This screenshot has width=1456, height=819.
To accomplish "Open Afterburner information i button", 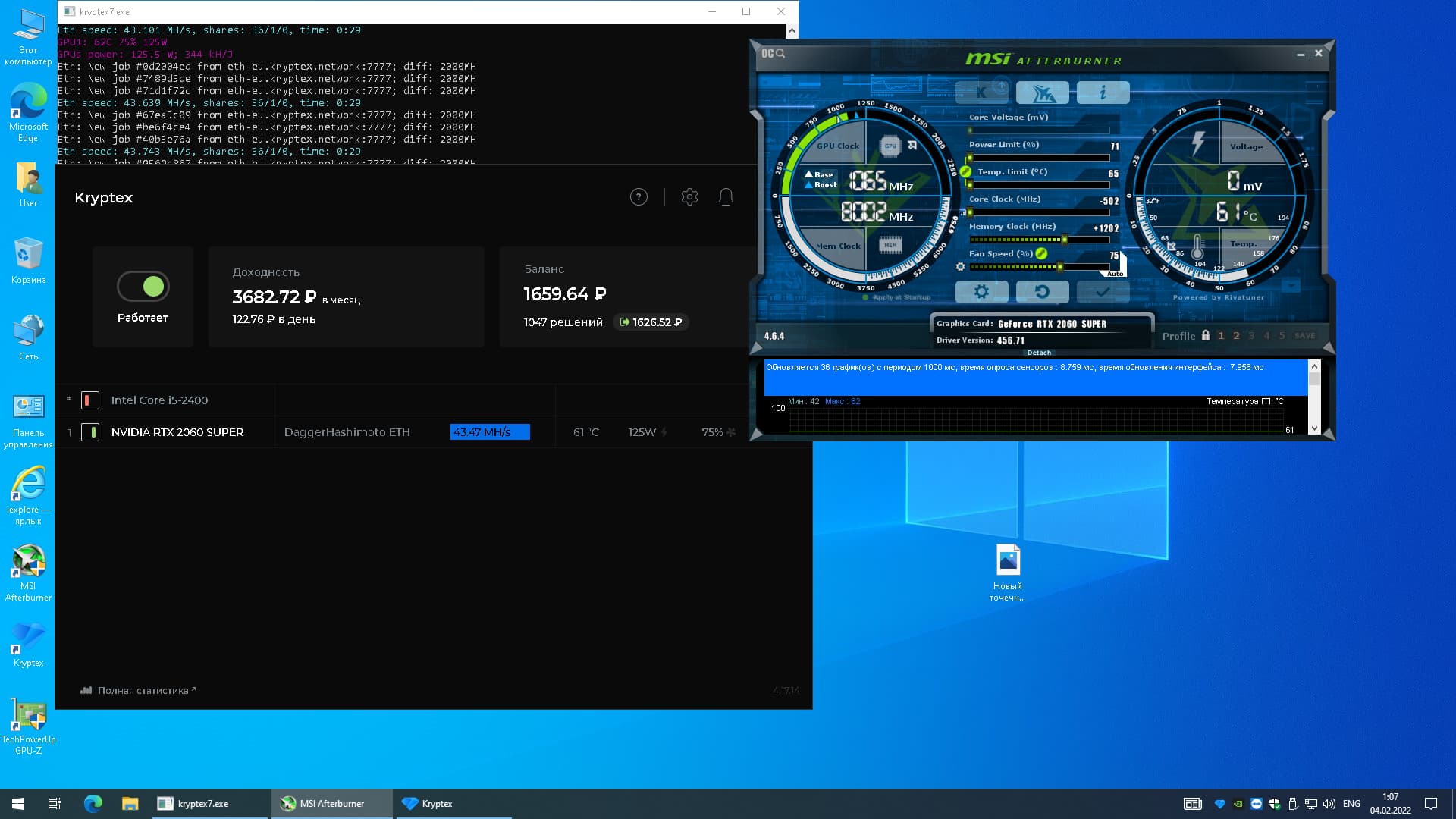I will 1103,93.
